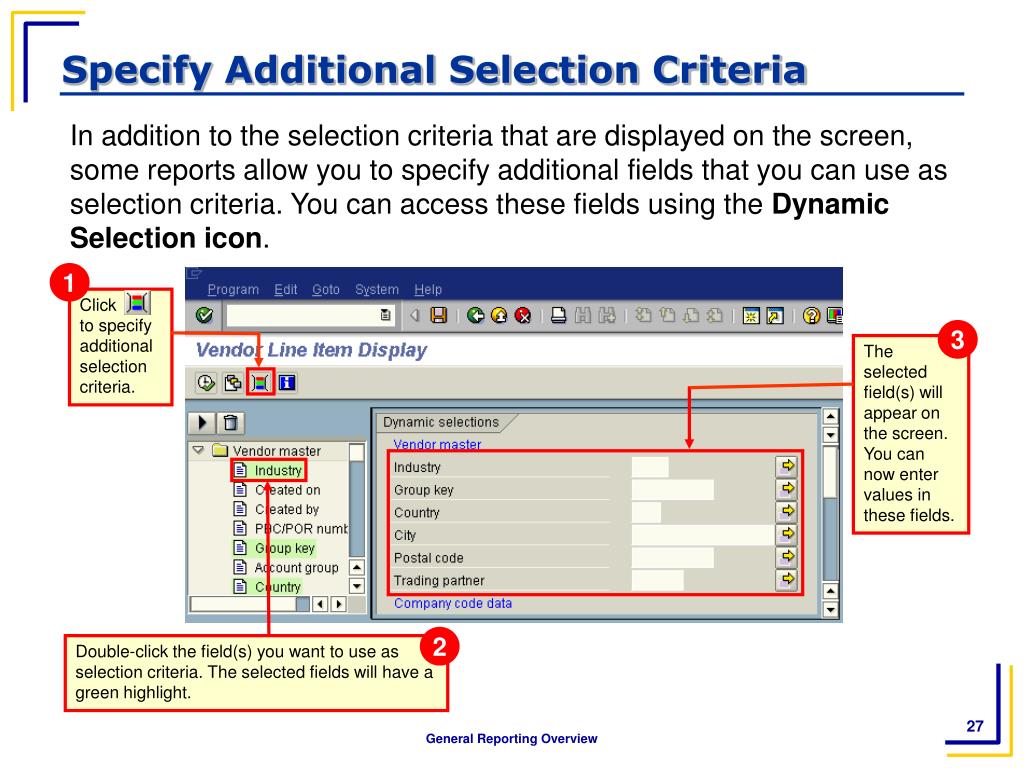Click the multiple selection arrow for Trading partner
Image resolution: width=1024 pixels, height=768 pixels.
click(787, 579)
